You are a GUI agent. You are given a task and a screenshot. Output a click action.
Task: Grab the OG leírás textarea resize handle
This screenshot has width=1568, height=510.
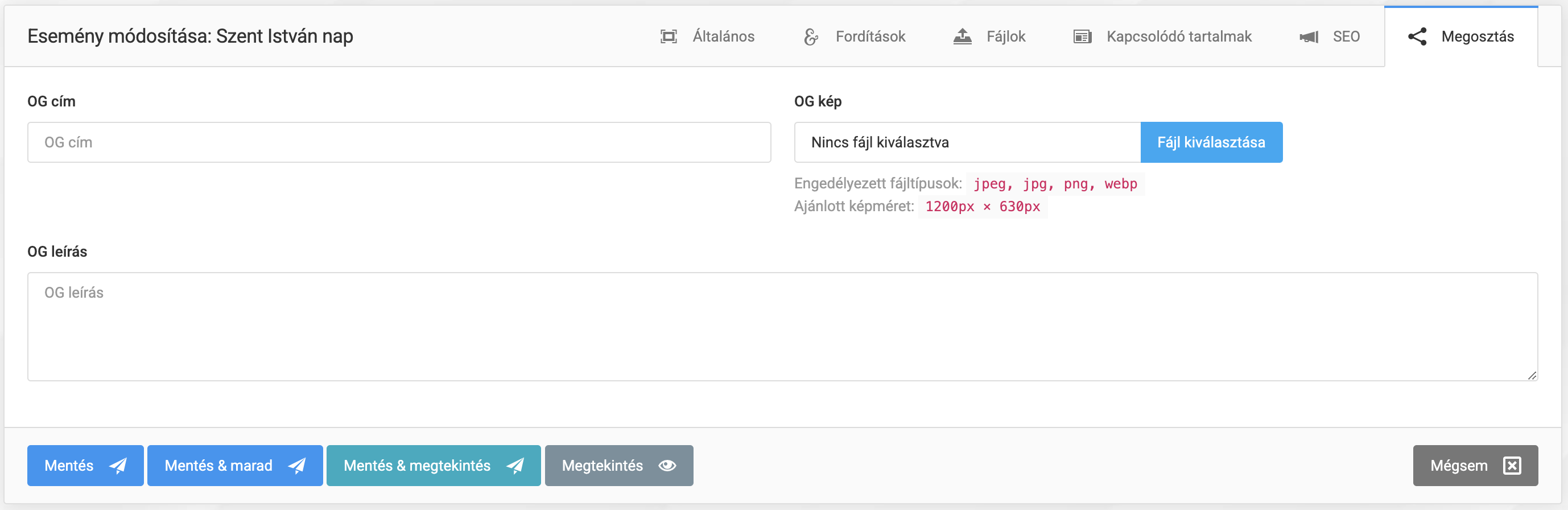coord(1532,375)
